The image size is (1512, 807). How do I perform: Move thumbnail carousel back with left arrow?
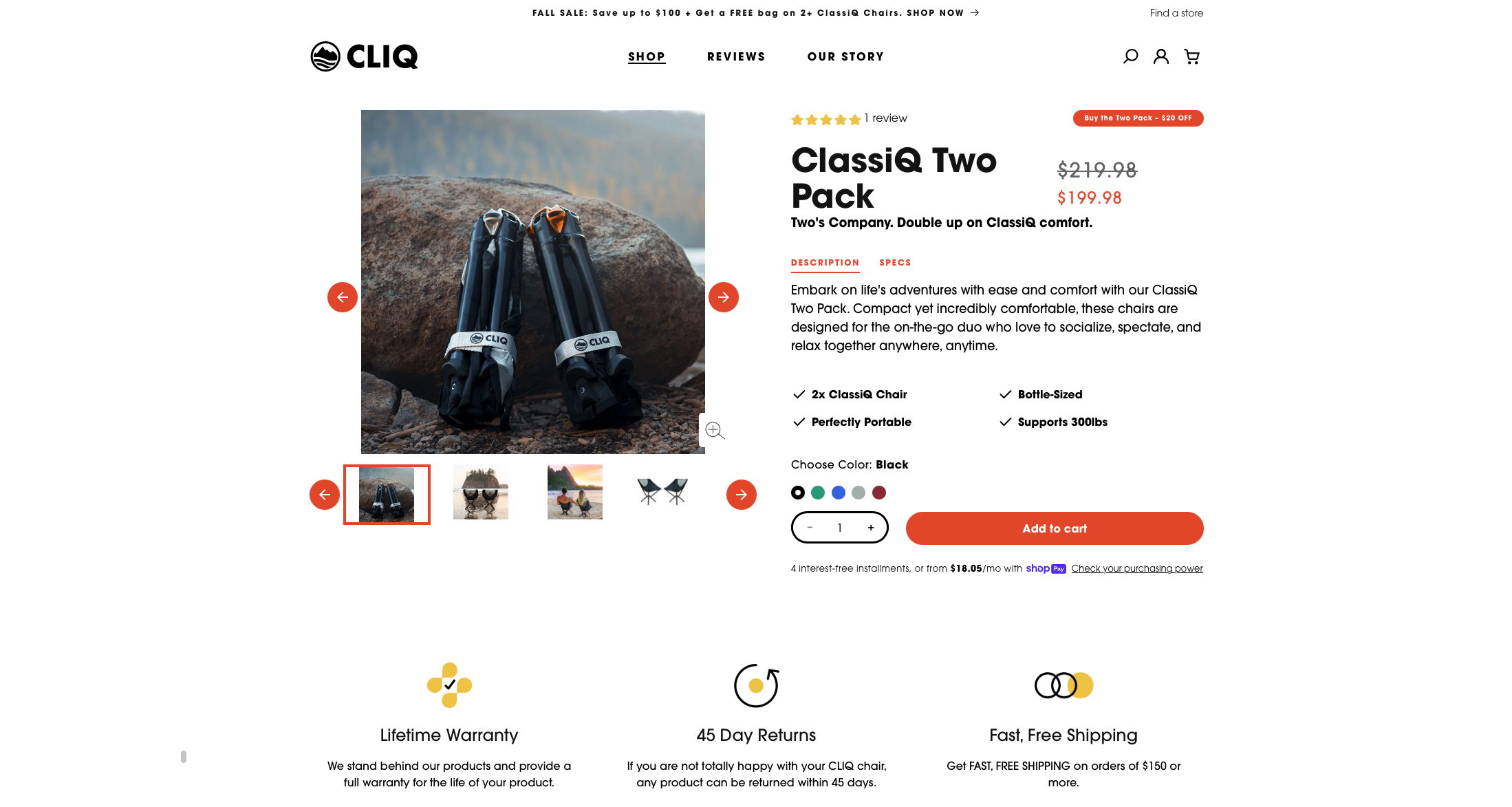(x=325, y=495)
